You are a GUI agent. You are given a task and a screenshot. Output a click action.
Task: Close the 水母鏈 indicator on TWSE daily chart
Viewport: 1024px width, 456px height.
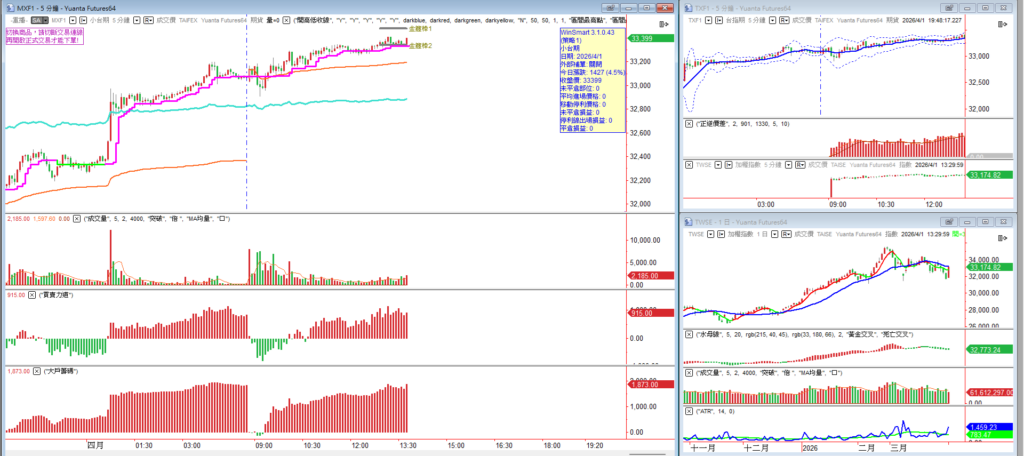(x=688, y=334)
